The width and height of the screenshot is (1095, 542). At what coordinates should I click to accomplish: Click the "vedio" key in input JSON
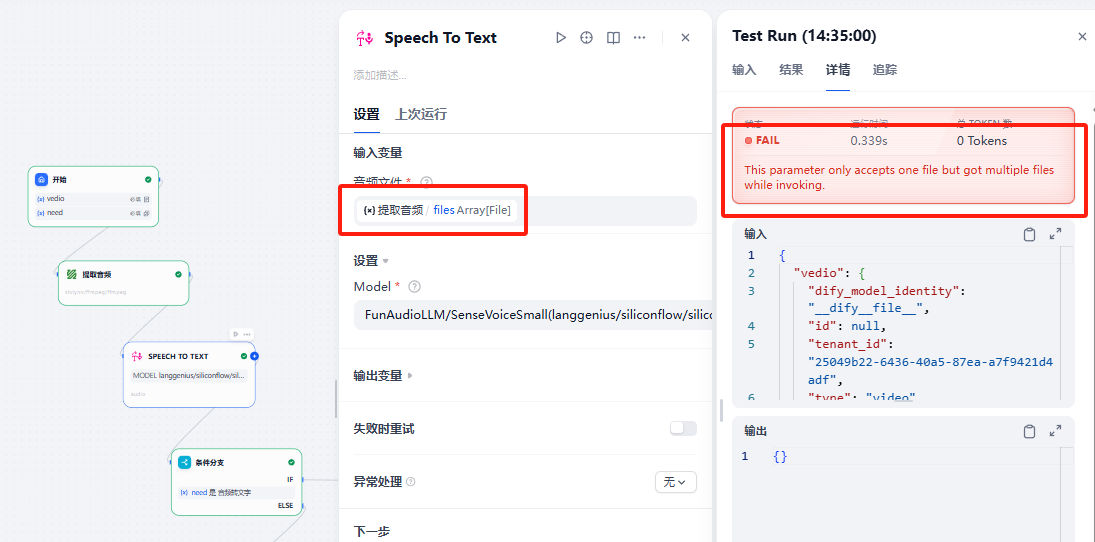[816, 272]
